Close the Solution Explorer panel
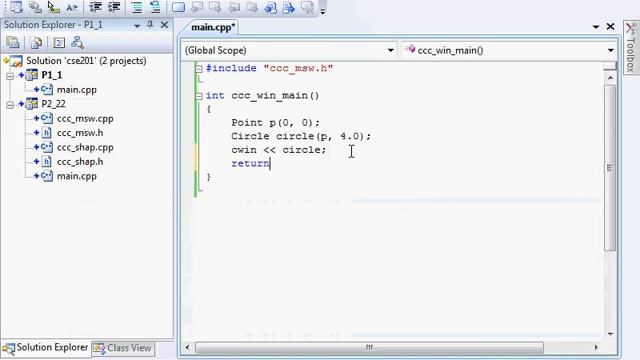 pos(164,25)
